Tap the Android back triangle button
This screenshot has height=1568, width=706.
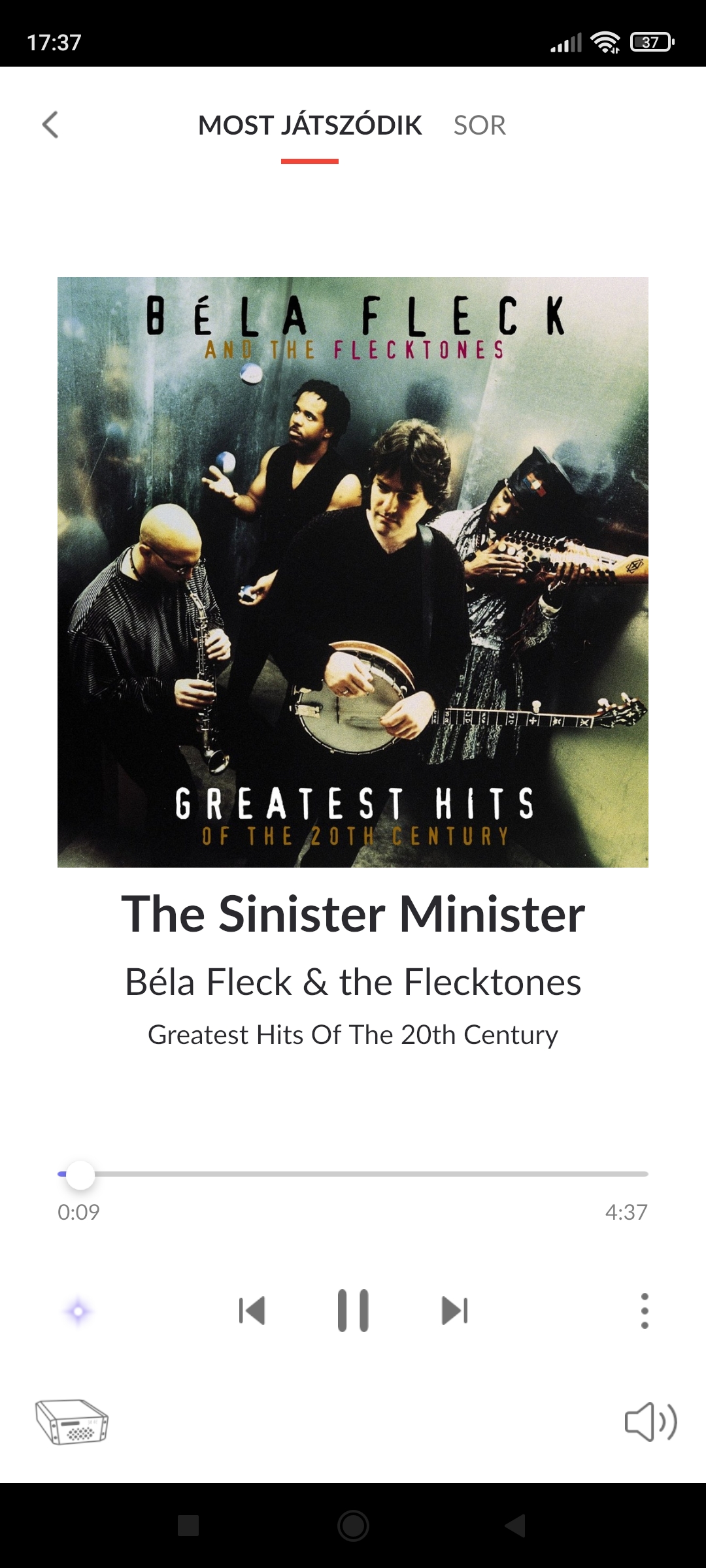point(516,1526)
